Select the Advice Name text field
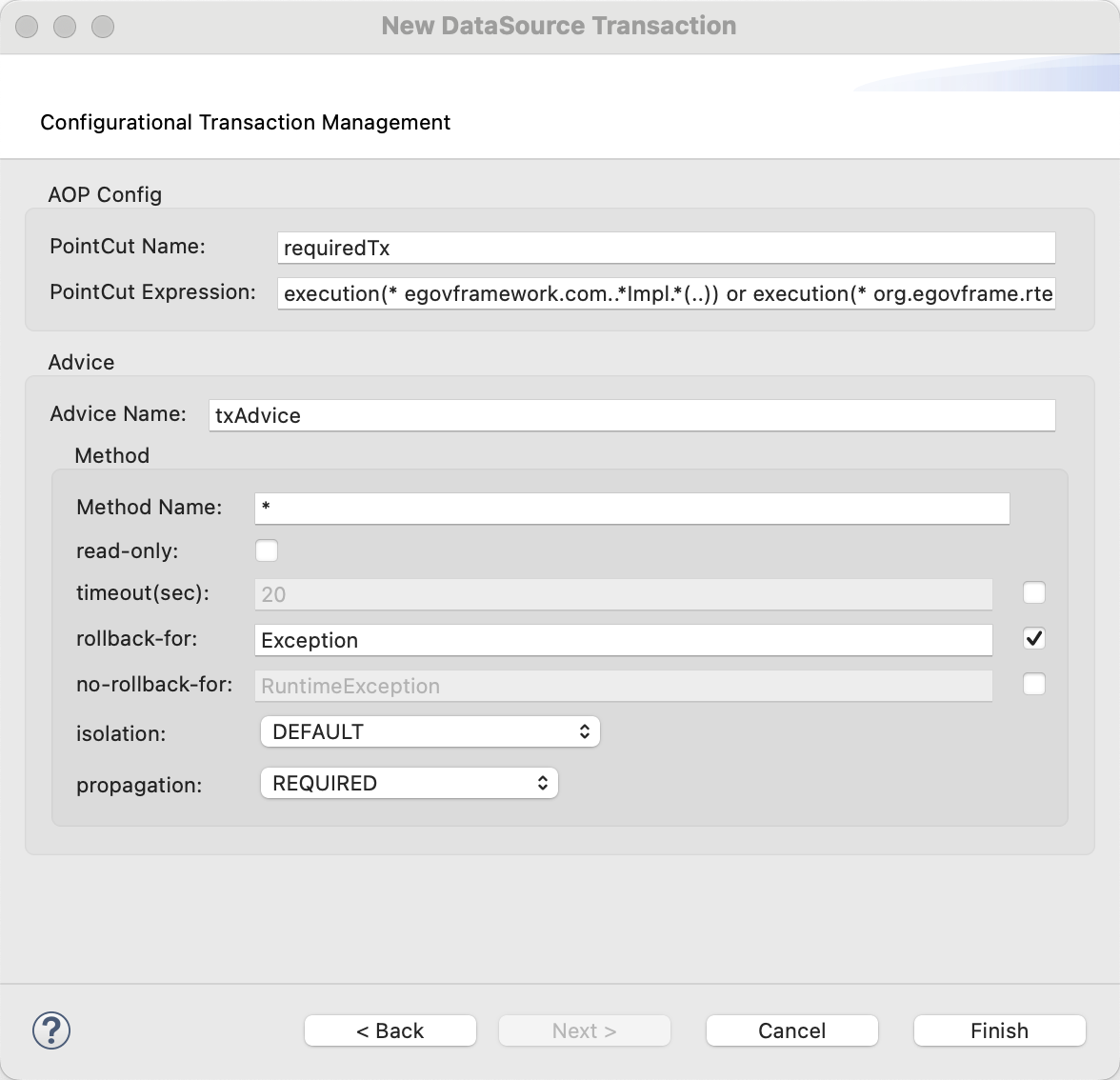 coord(631,415)
